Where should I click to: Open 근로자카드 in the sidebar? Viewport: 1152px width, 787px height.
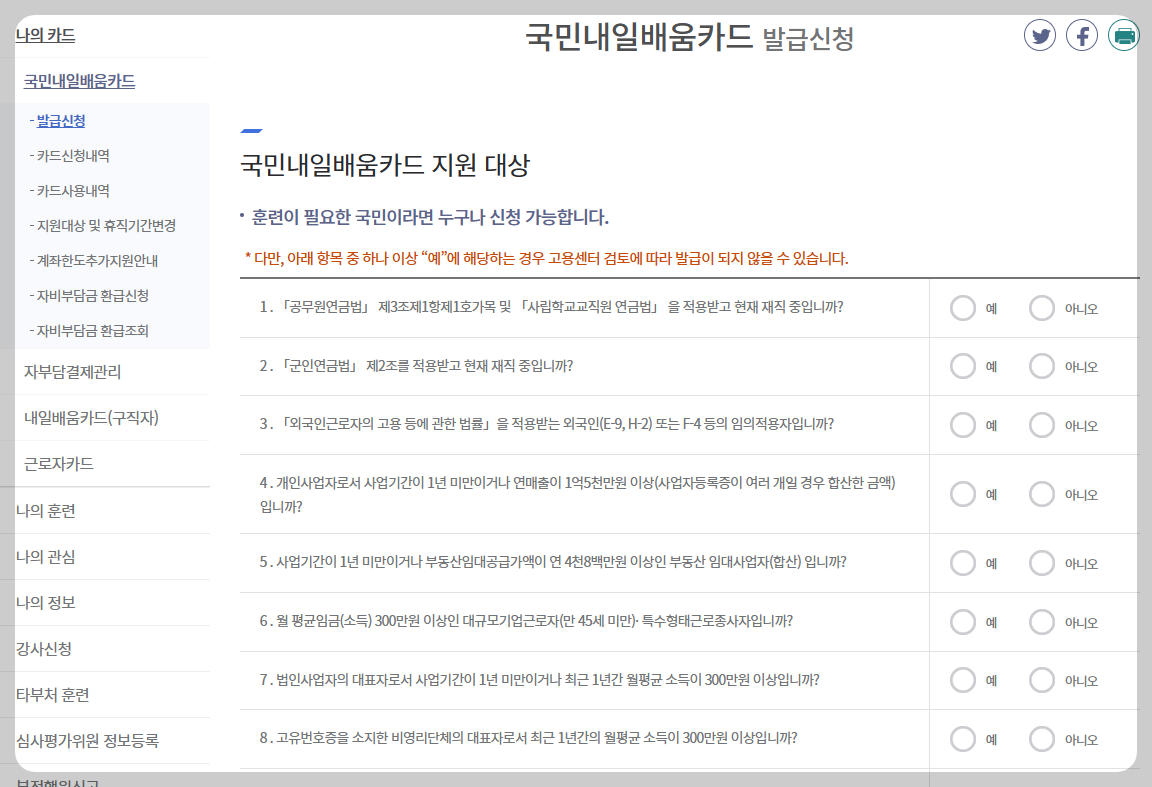(59, 464)
